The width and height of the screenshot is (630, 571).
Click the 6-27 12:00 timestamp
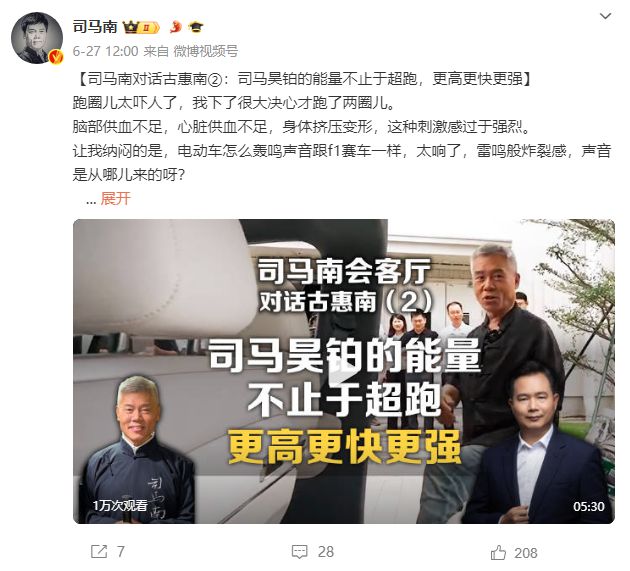[x=105, y=51]
